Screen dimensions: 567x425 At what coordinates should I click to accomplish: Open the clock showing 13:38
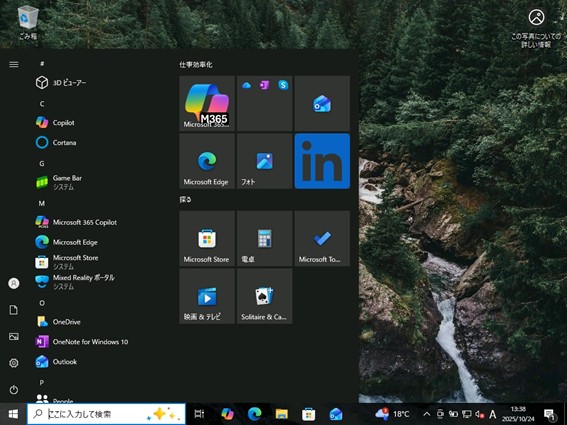(518, 414)
